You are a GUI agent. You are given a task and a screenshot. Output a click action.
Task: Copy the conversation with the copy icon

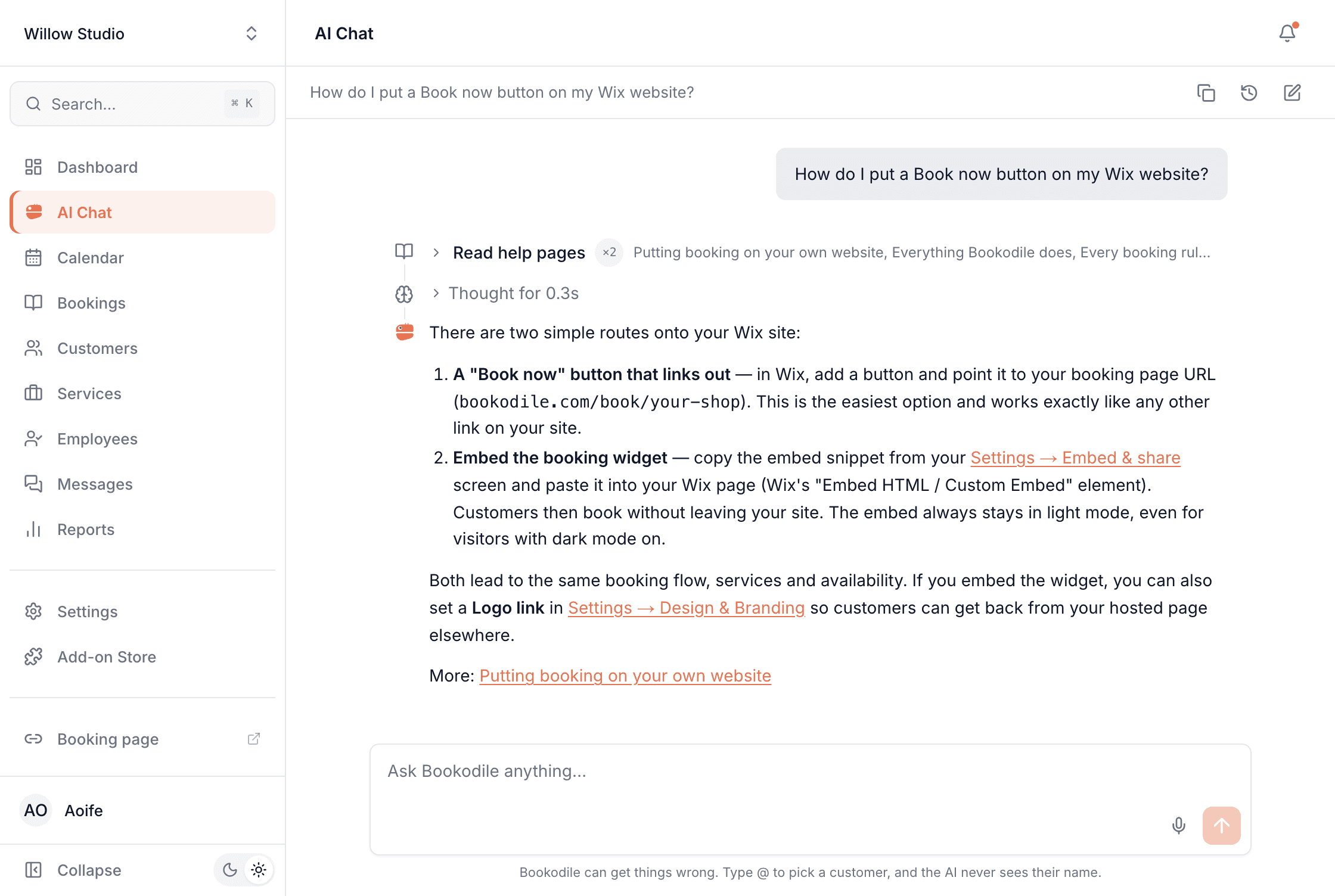coord(1206,93)
